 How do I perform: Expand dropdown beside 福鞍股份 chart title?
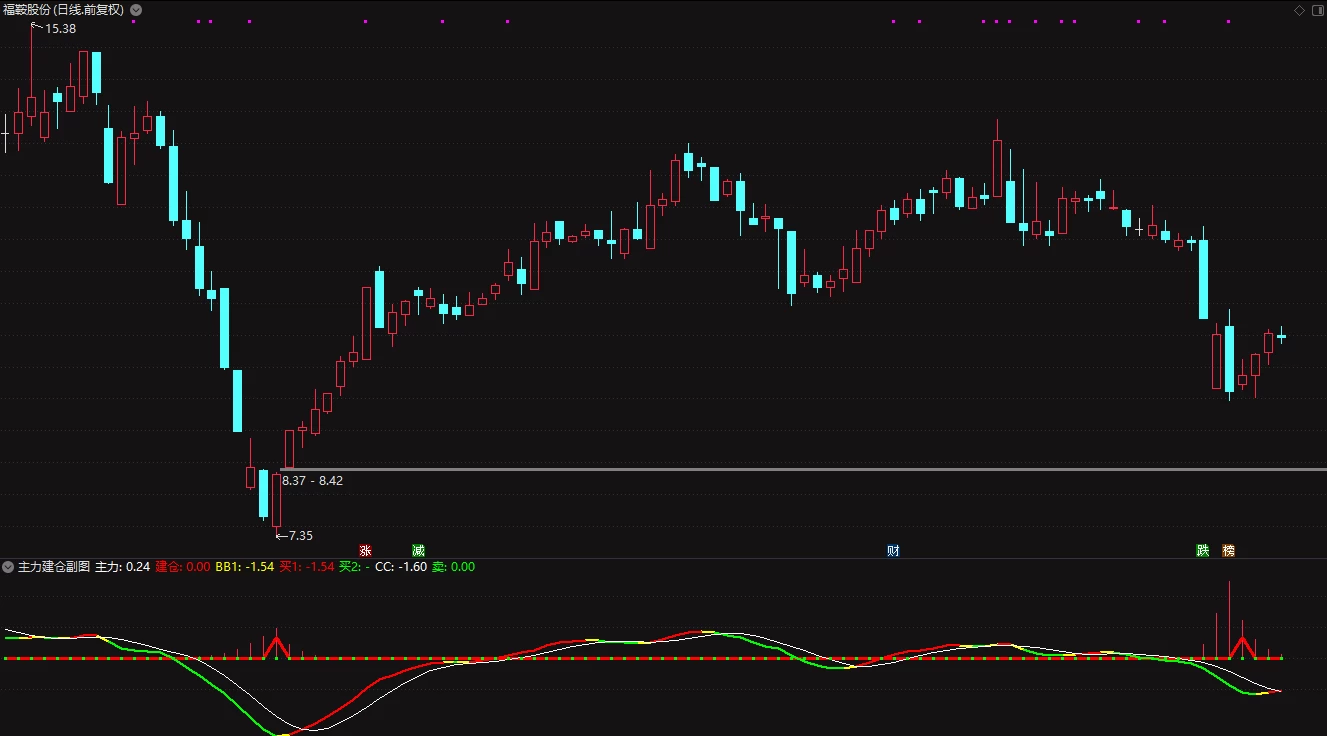pos(136,10)
